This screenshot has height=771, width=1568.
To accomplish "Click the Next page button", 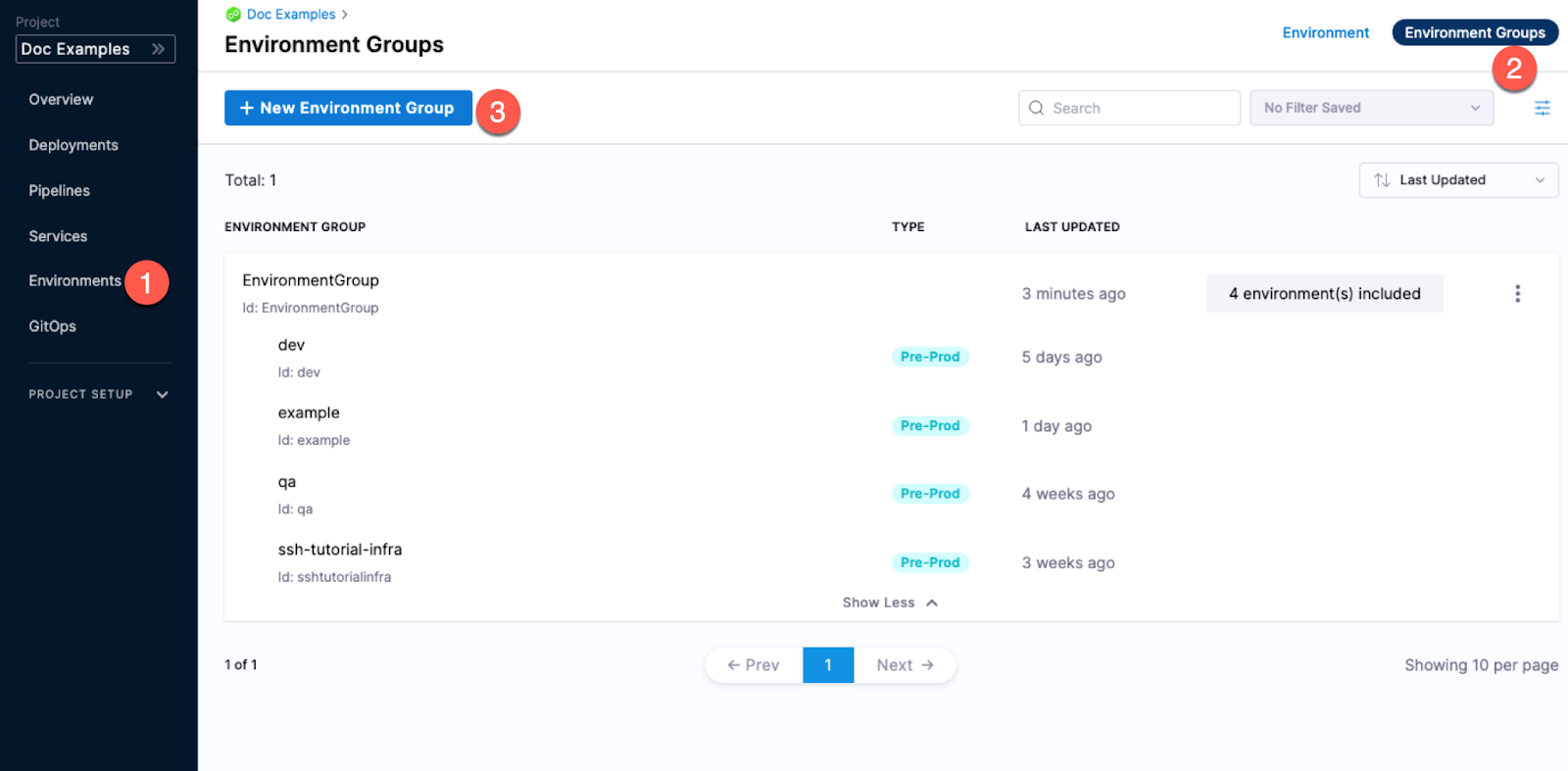I will click(x=905, y=665).
